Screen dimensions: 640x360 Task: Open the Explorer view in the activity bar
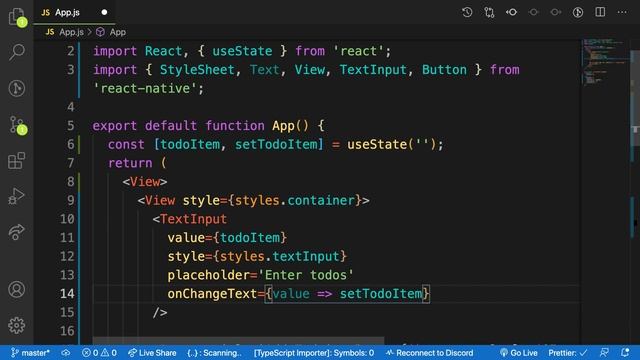(x=17, y=16)
